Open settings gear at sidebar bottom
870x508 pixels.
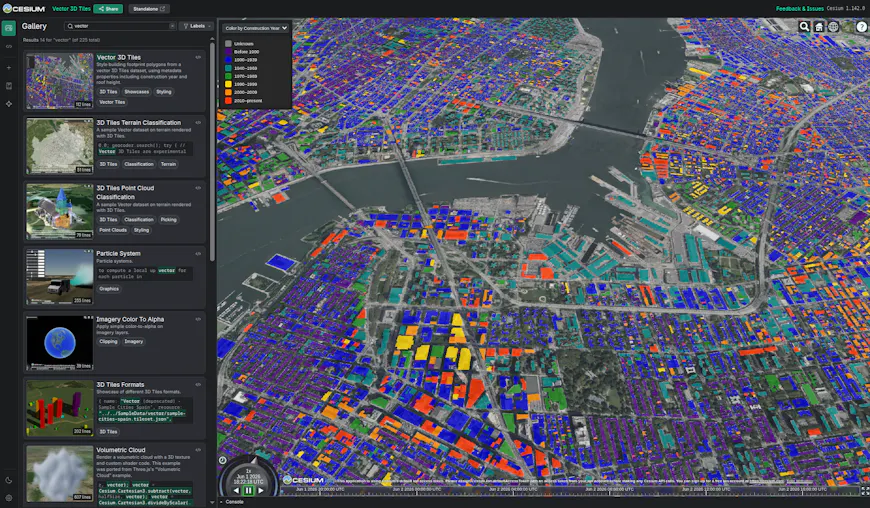tap(9, 497)
